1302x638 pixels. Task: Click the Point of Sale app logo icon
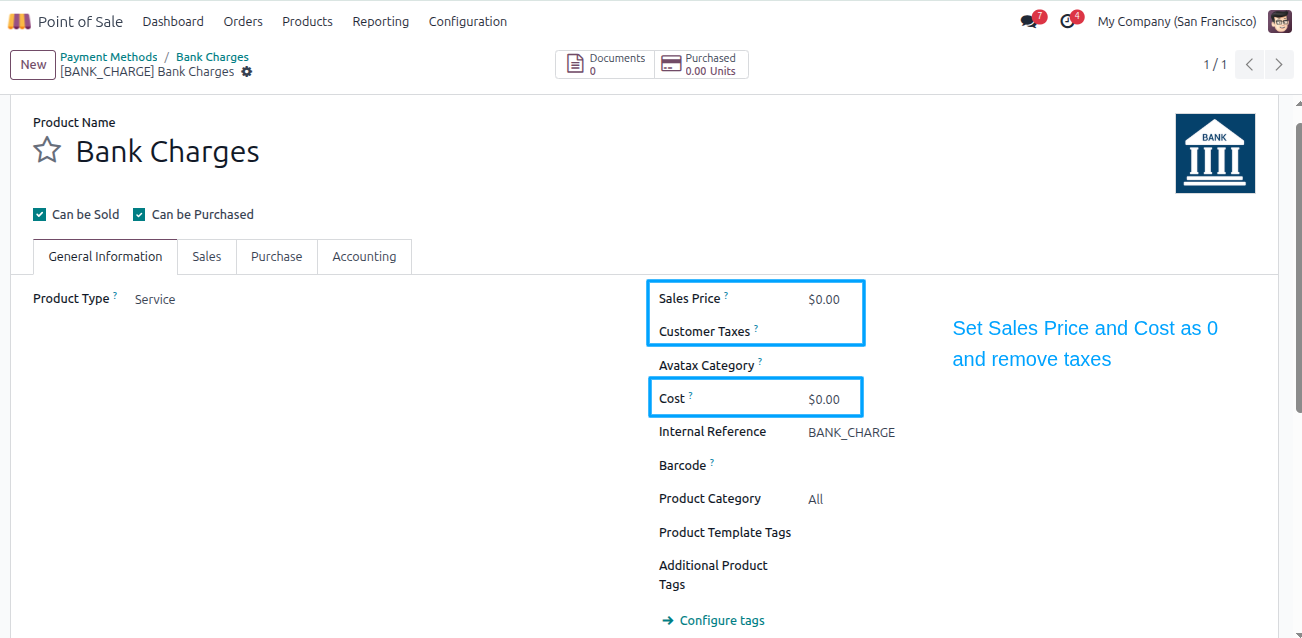click(x=20, y=21)
